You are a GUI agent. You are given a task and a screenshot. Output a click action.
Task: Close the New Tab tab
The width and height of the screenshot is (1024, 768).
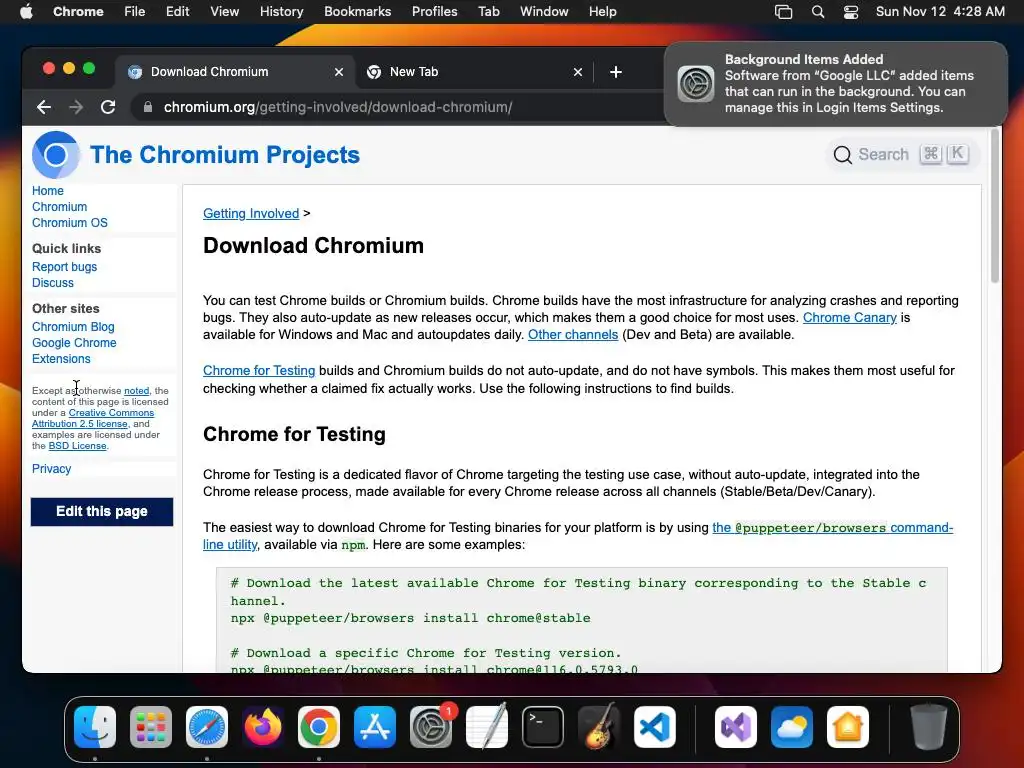click(x=578, y=72)
